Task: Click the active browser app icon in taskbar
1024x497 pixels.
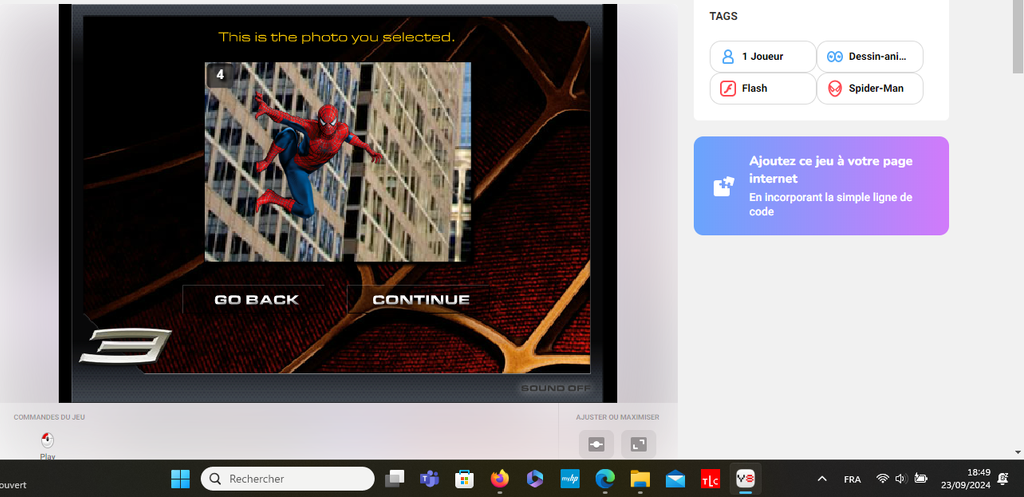Action: pos(745,479)
